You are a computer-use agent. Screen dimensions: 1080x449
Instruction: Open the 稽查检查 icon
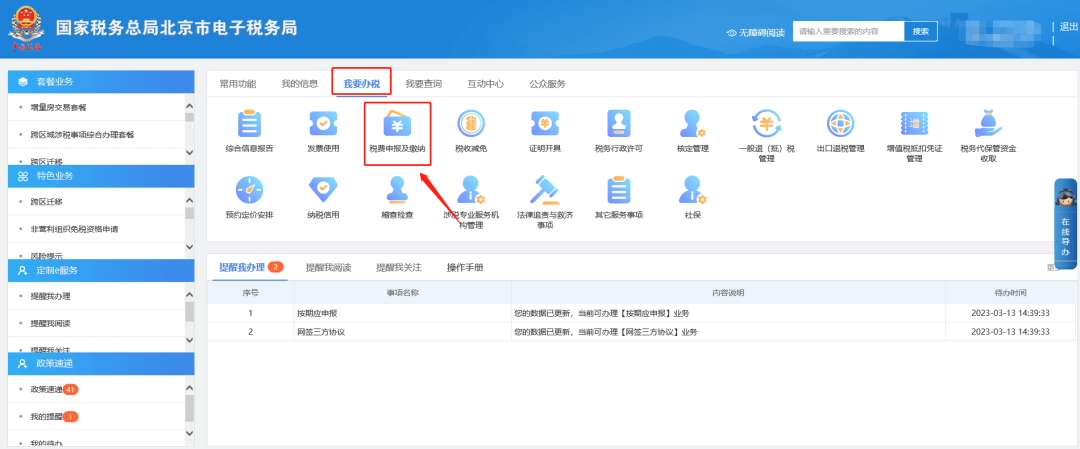click(397, 191)
